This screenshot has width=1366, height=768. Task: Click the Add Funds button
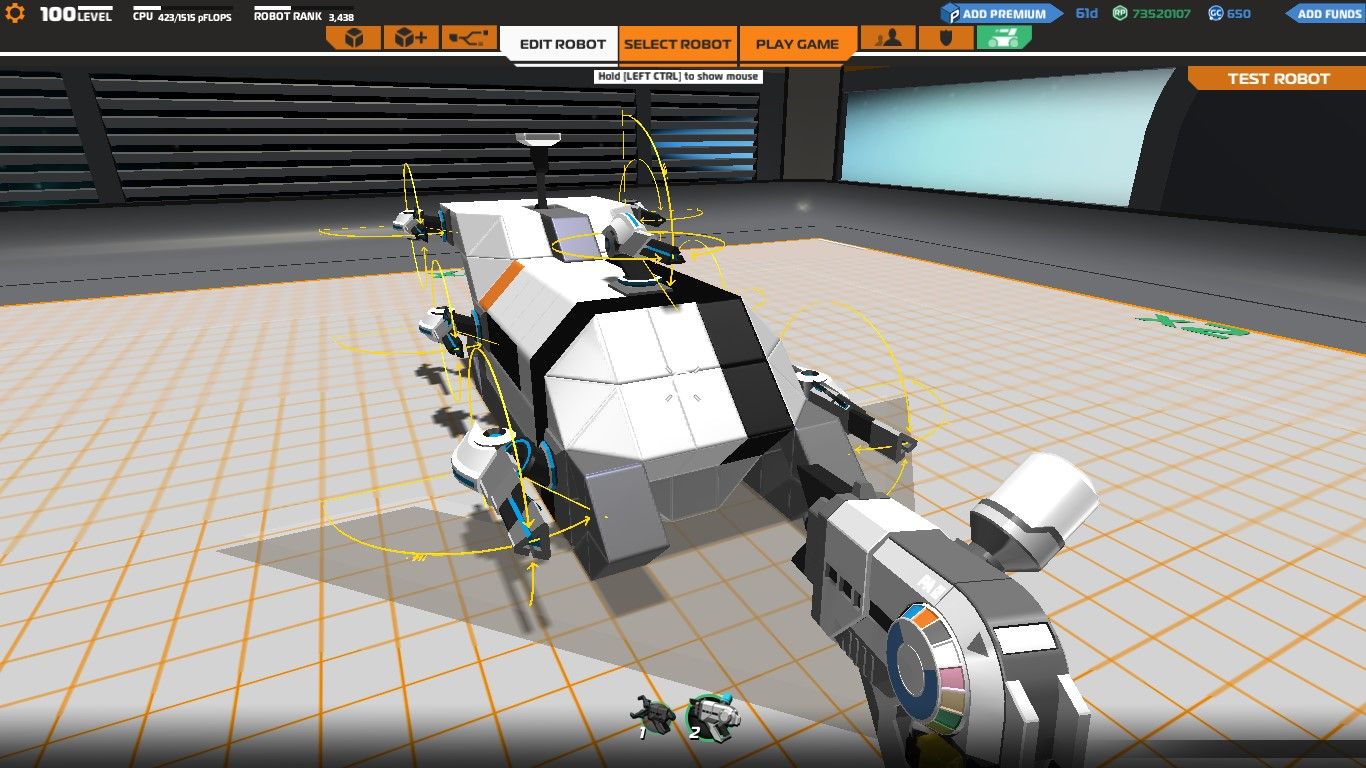click(x=1325, y=14)
